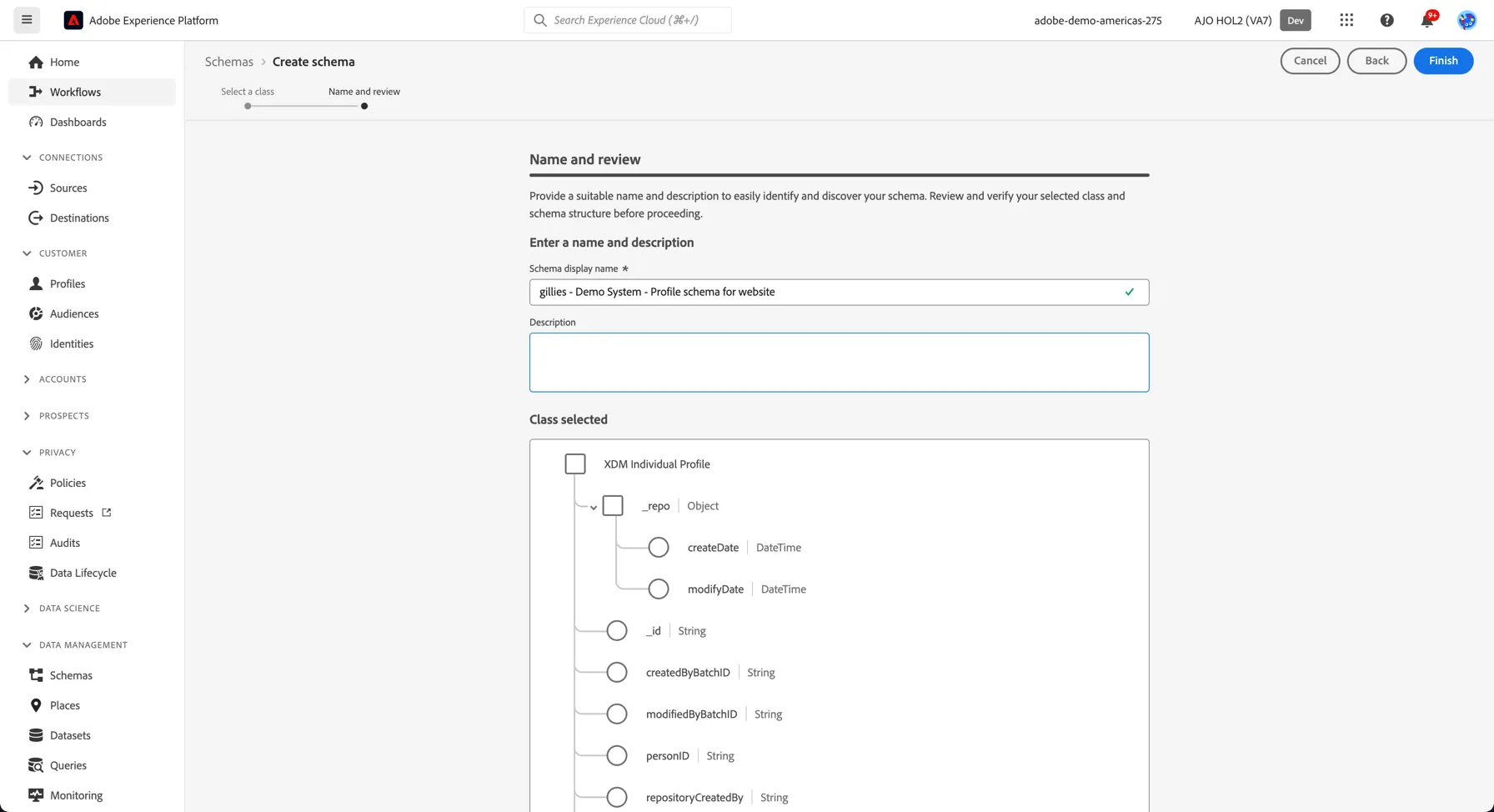Click the Finish button
This screenshot has width=1494, height=812.
pyautogui.click(x=1443, y=61)
